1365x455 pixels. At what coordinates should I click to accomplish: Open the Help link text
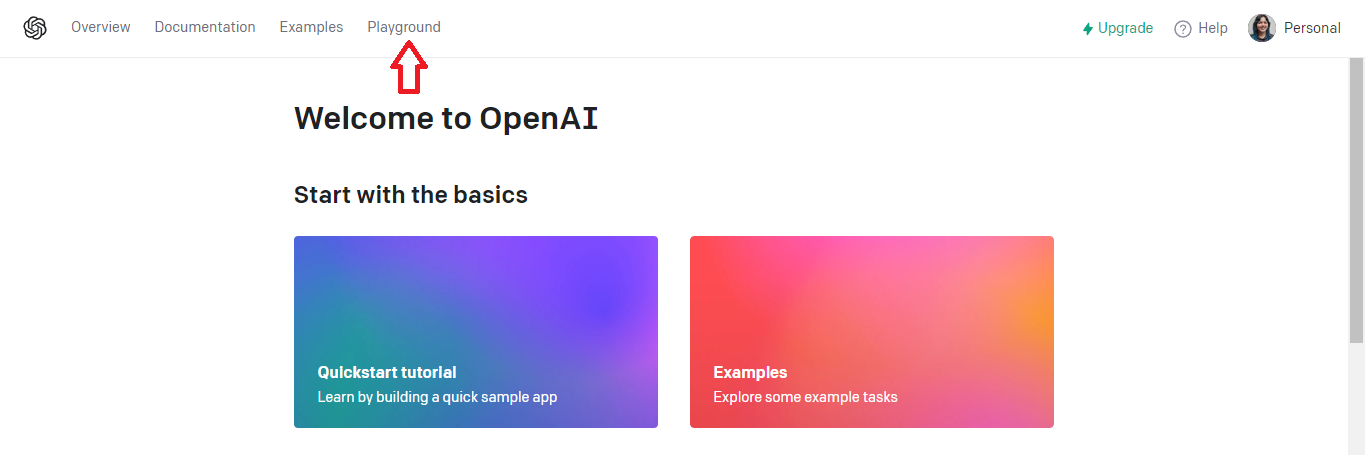coord(1212,28)
